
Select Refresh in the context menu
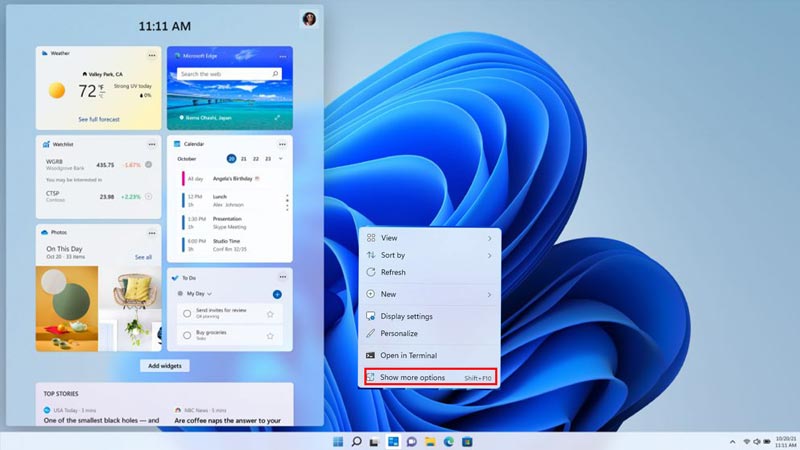(429, 272)
